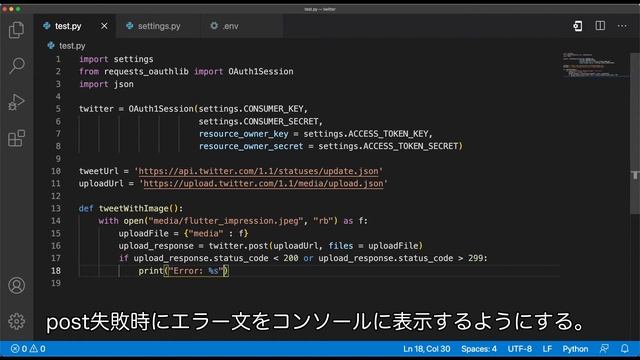Open the errors and warnings problems indicator
Screen dimensions: 640x360
28,349
